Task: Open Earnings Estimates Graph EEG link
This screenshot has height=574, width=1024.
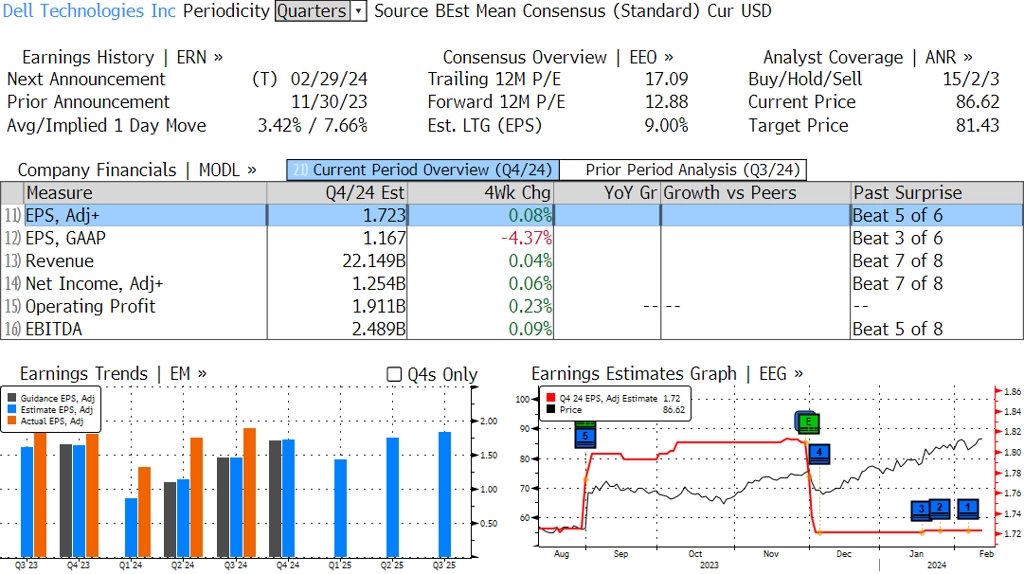Action: pos(667,374)
